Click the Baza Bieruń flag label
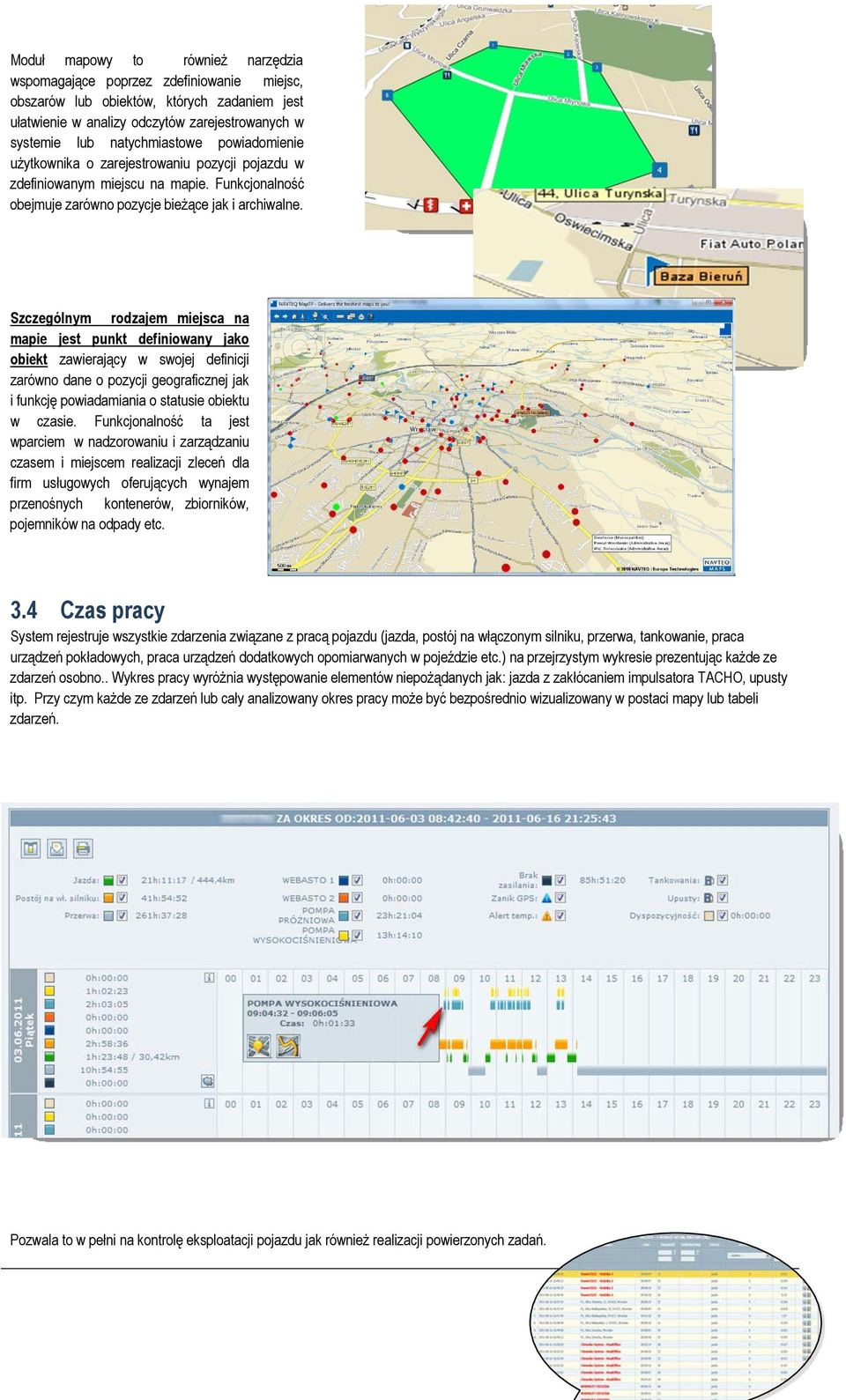846x1400 pixels. [701, 276]
